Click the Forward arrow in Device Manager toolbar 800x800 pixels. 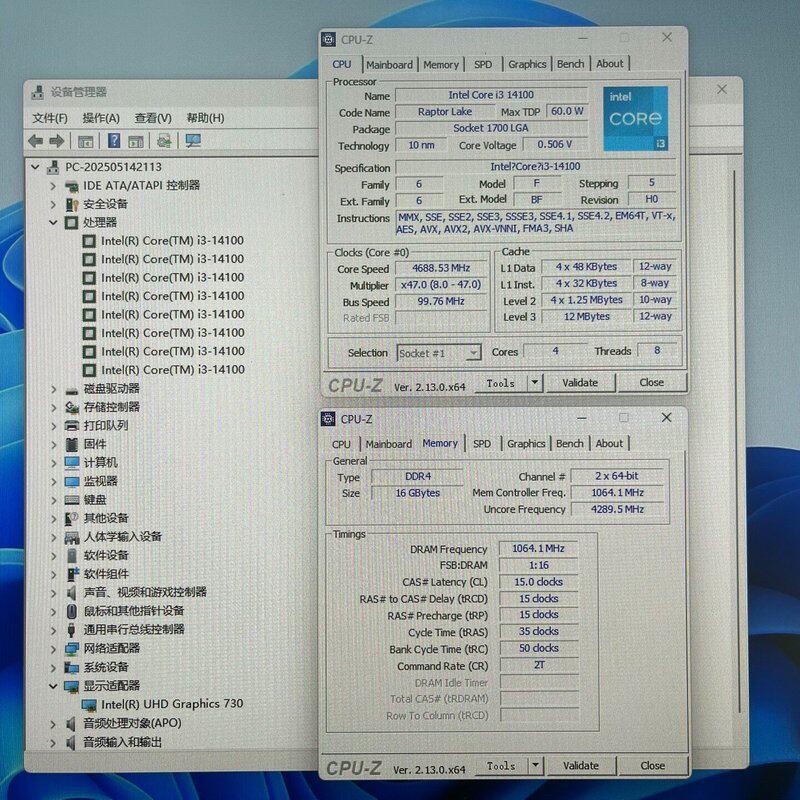click(x=56, y=141)
